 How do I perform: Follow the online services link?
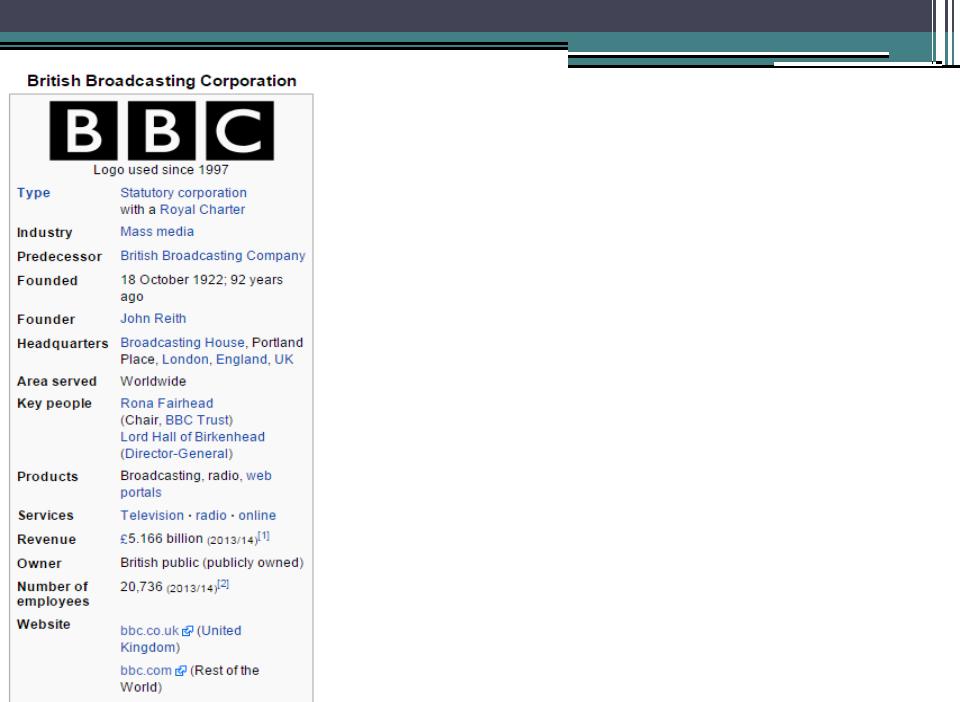(x=257, y=515)
